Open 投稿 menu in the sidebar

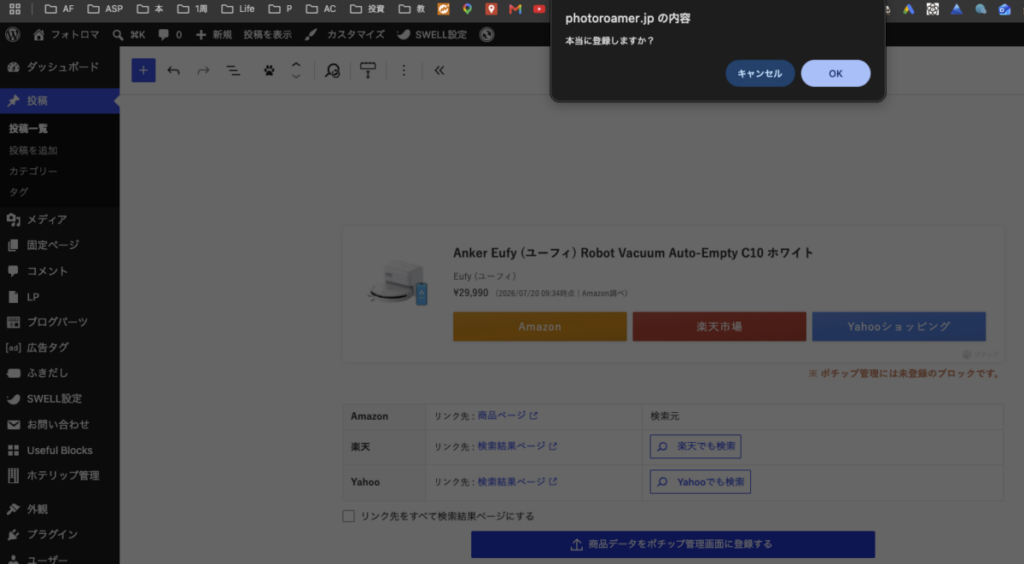(x=59, y=101)
